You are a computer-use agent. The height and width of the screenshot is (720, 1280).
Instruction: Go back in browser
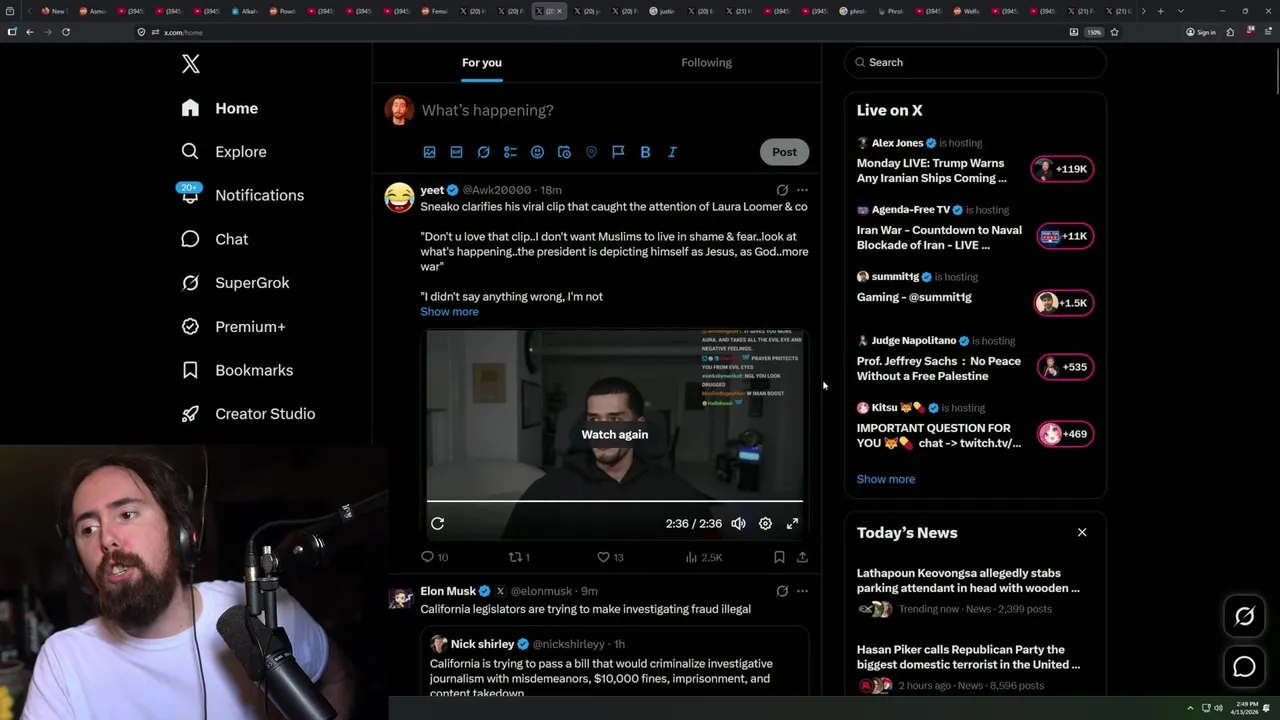[x=29, y=32]
